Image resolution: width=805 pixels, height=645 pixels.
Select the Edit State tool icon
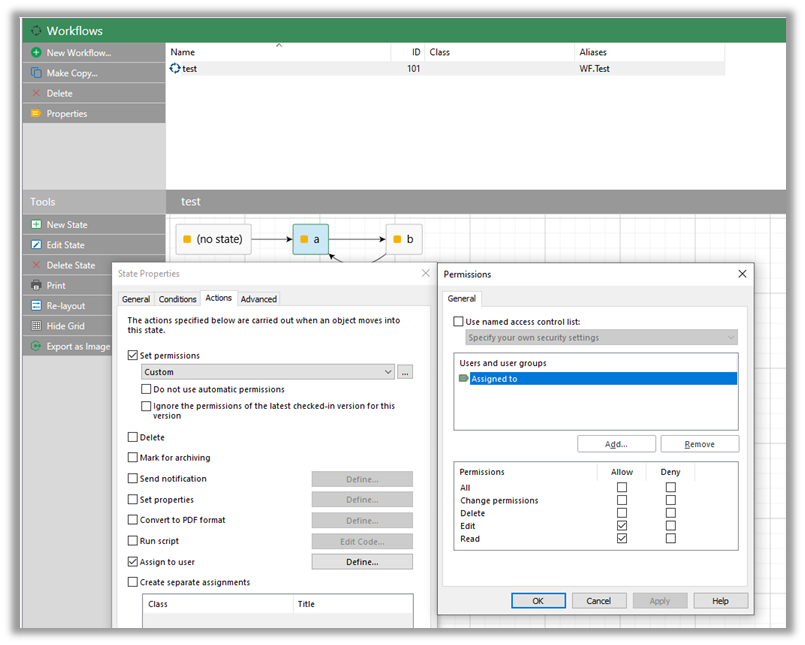(36, 245)
